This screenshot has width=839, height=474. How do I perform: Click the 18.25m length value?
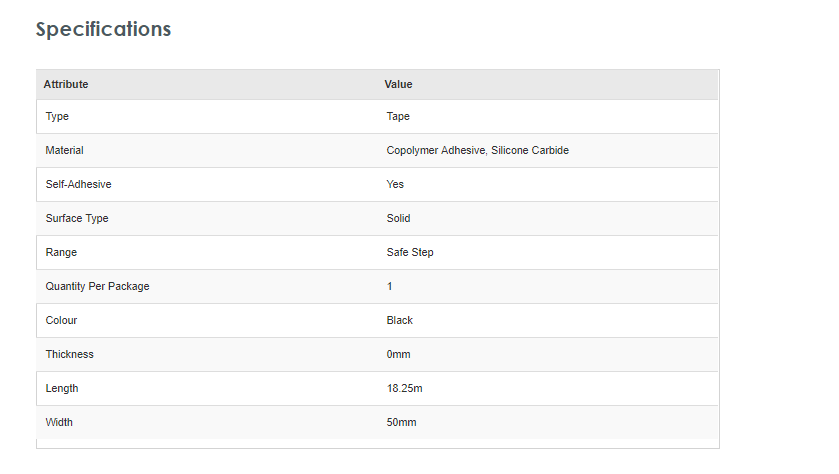coord(404,388)
